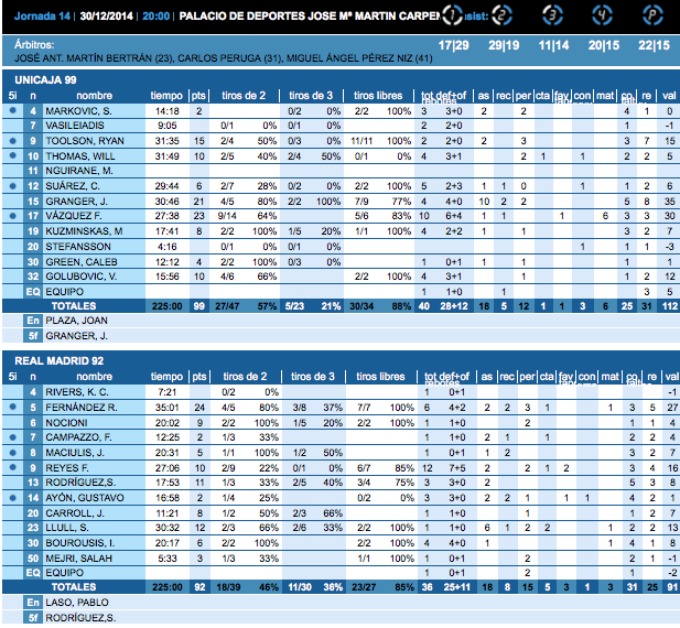Click player name NGUIRANE, M.

79,171
